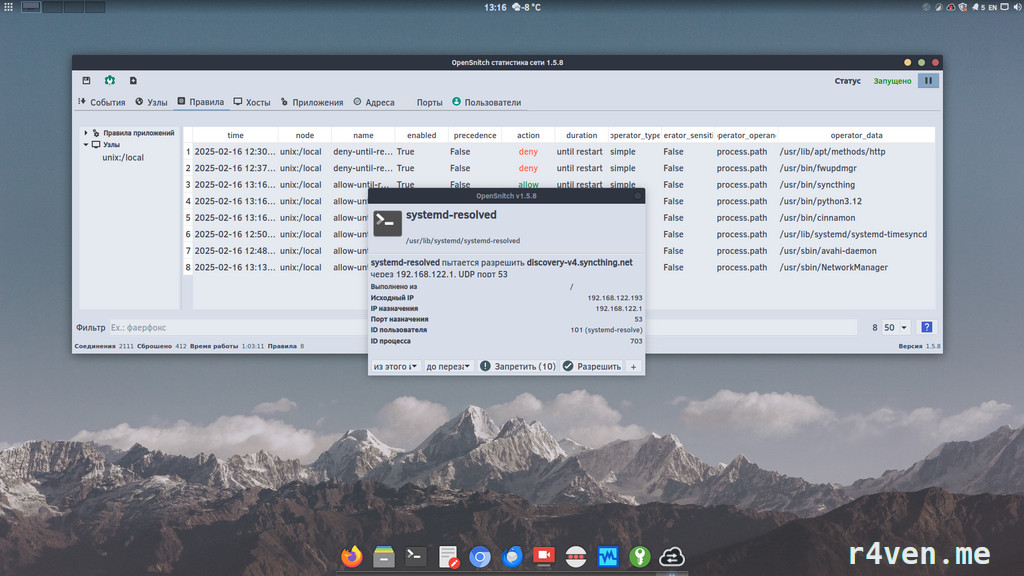The height and width of the screenshot is (576, 1024).
Task: Click the file manager icon in the dock
Action: click(383, 556)
